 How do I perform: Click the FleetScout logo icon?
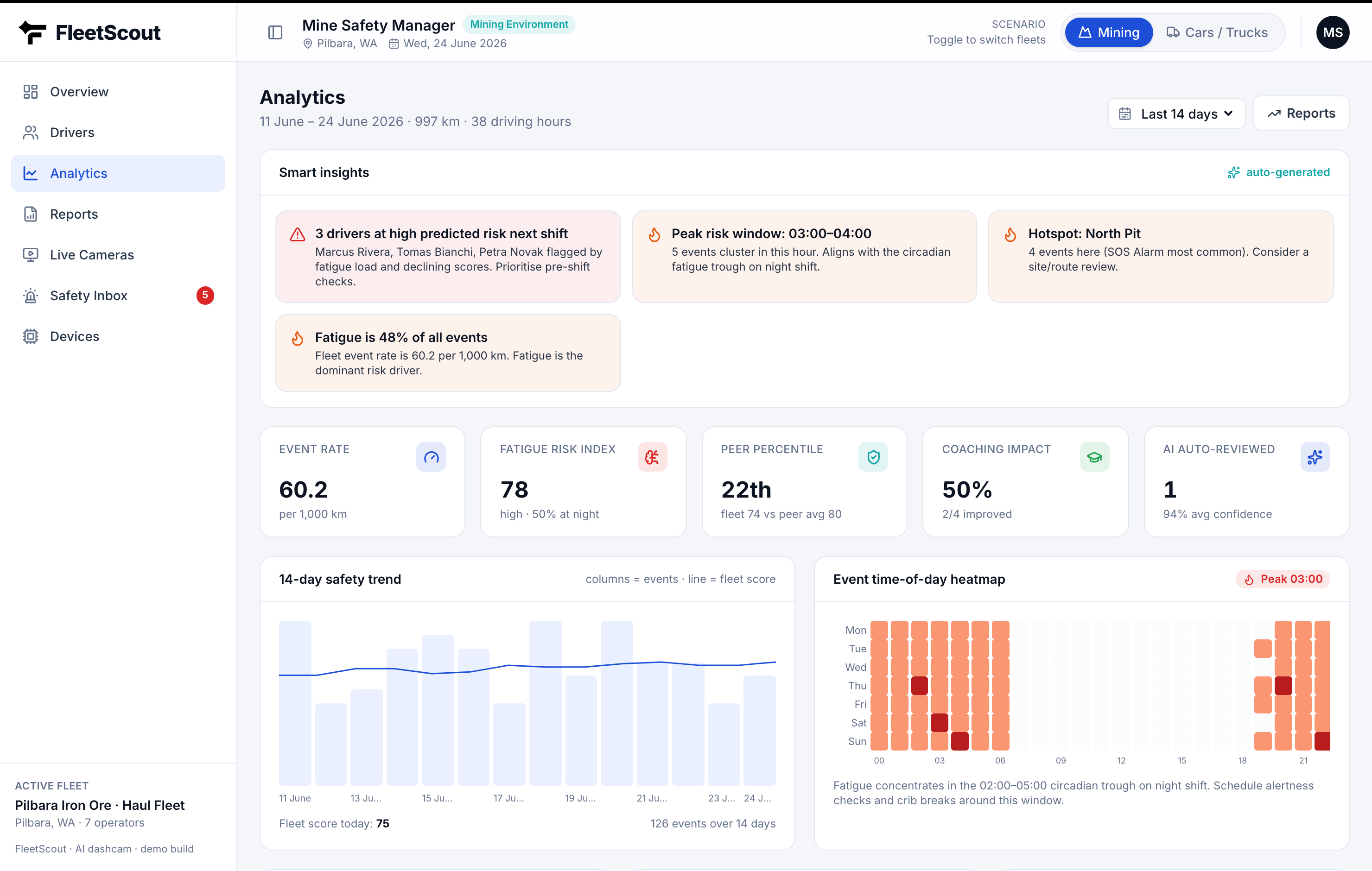32,32
